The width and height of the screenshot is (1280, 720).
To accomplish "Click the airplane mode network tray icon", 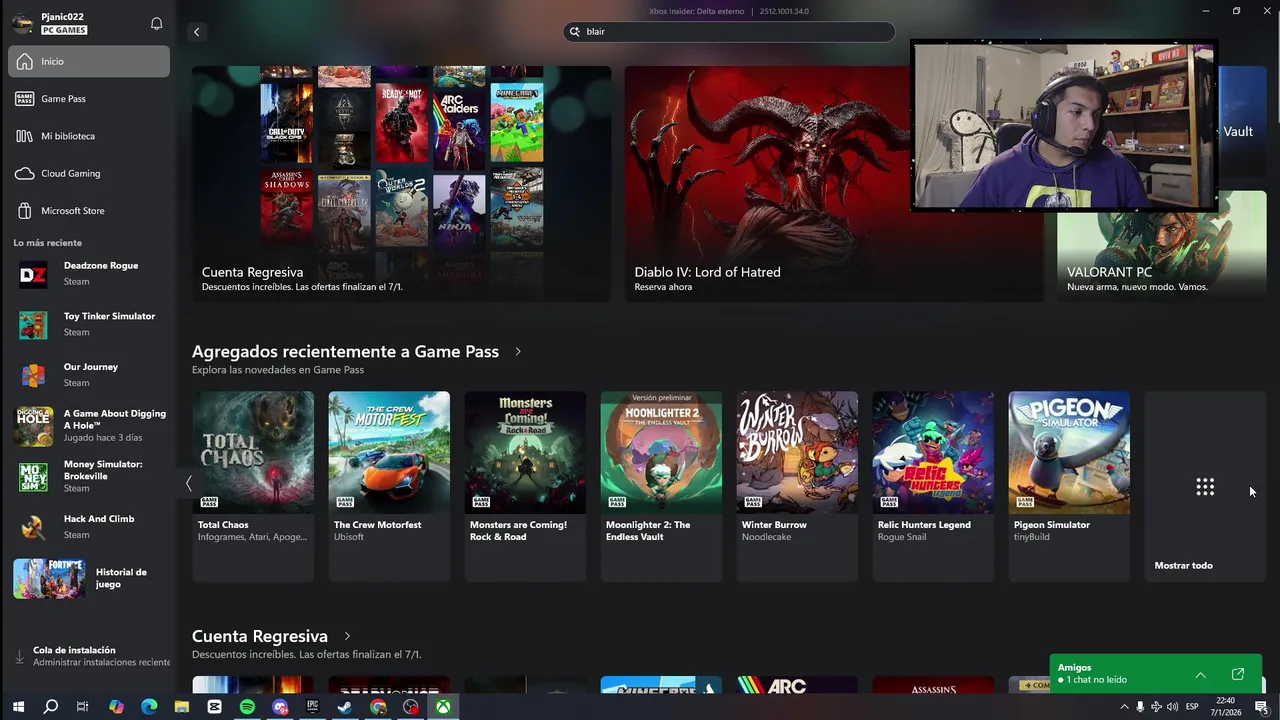I will (1156, 707).
